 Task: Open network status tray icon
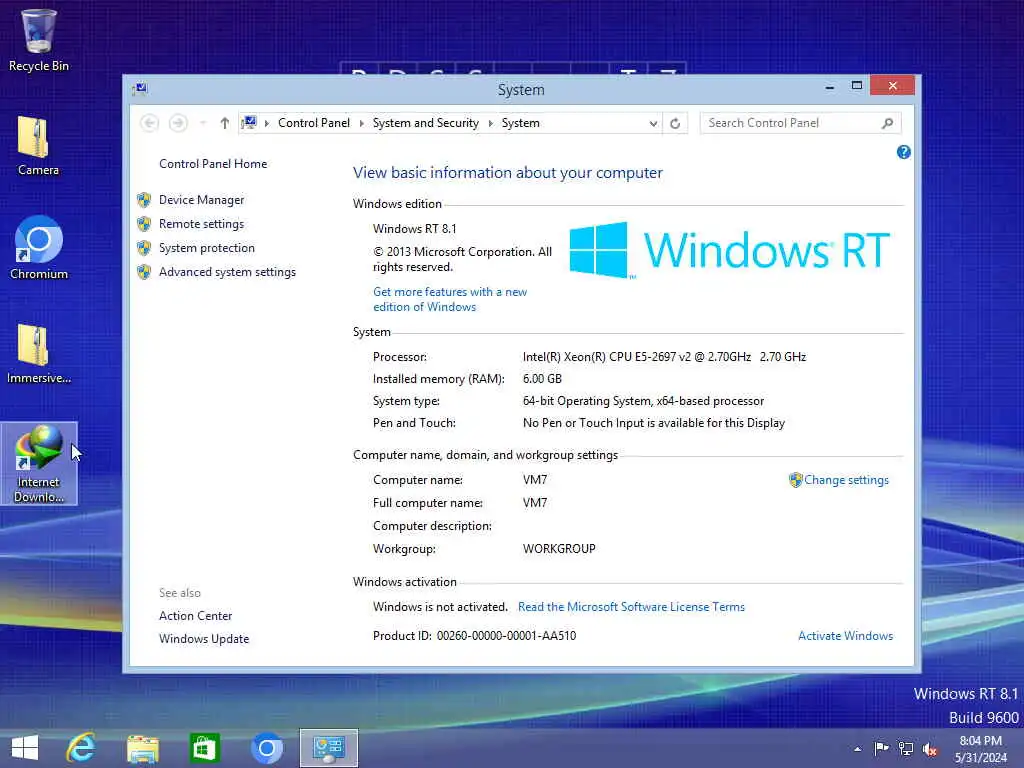906,748
